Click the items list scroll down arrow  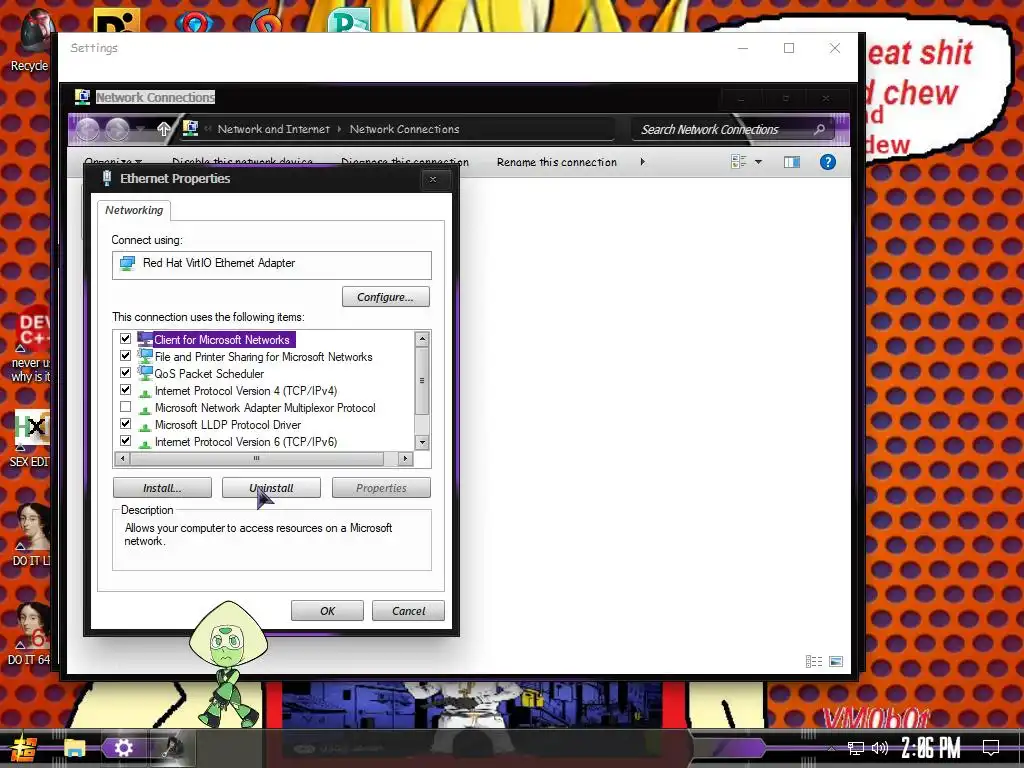[x=422, y=442]
